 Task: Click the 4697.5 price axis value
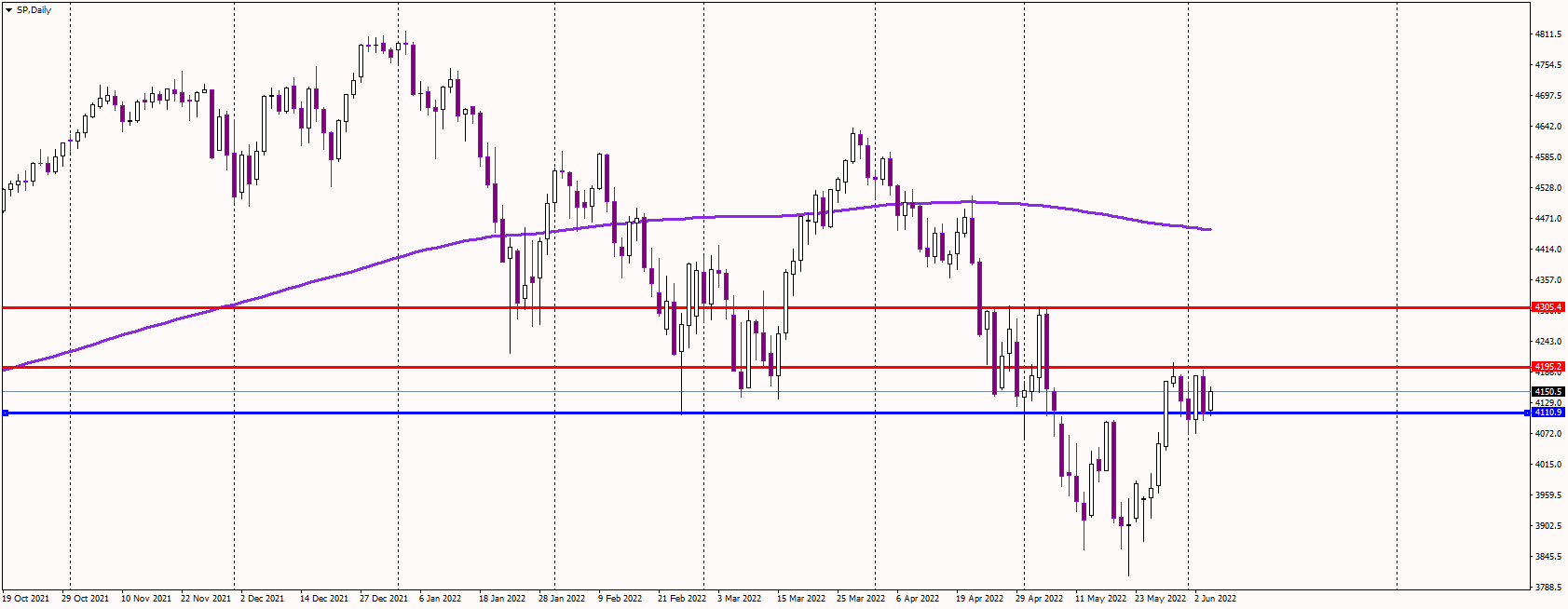[x=1548, y=96]
